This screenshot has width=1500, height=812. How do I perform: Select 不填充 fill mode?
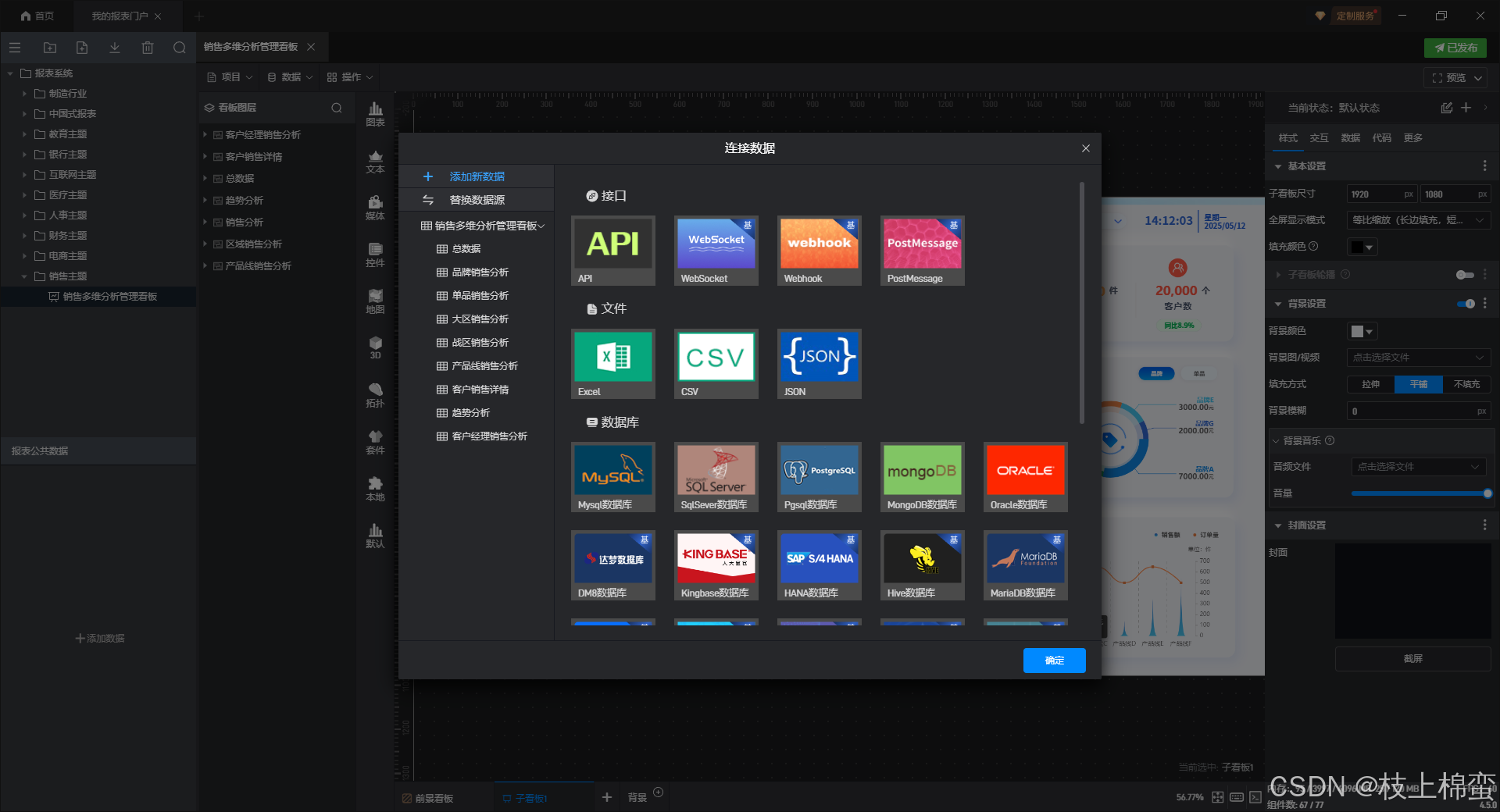(1466, 384)
